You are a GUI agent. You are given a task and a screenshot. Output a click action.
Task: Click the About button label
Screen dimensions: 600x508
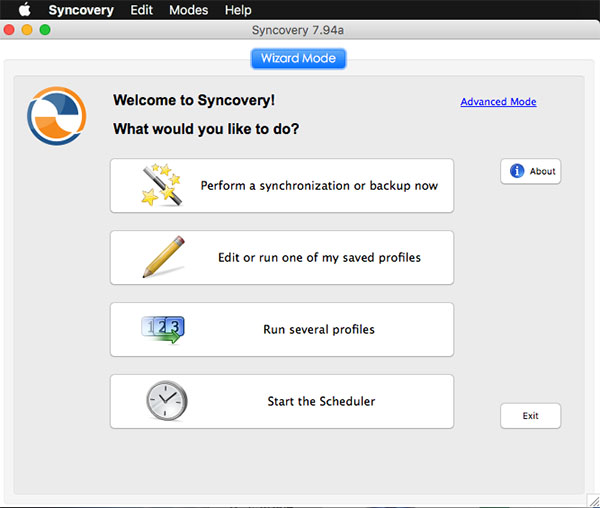[542, 171]
